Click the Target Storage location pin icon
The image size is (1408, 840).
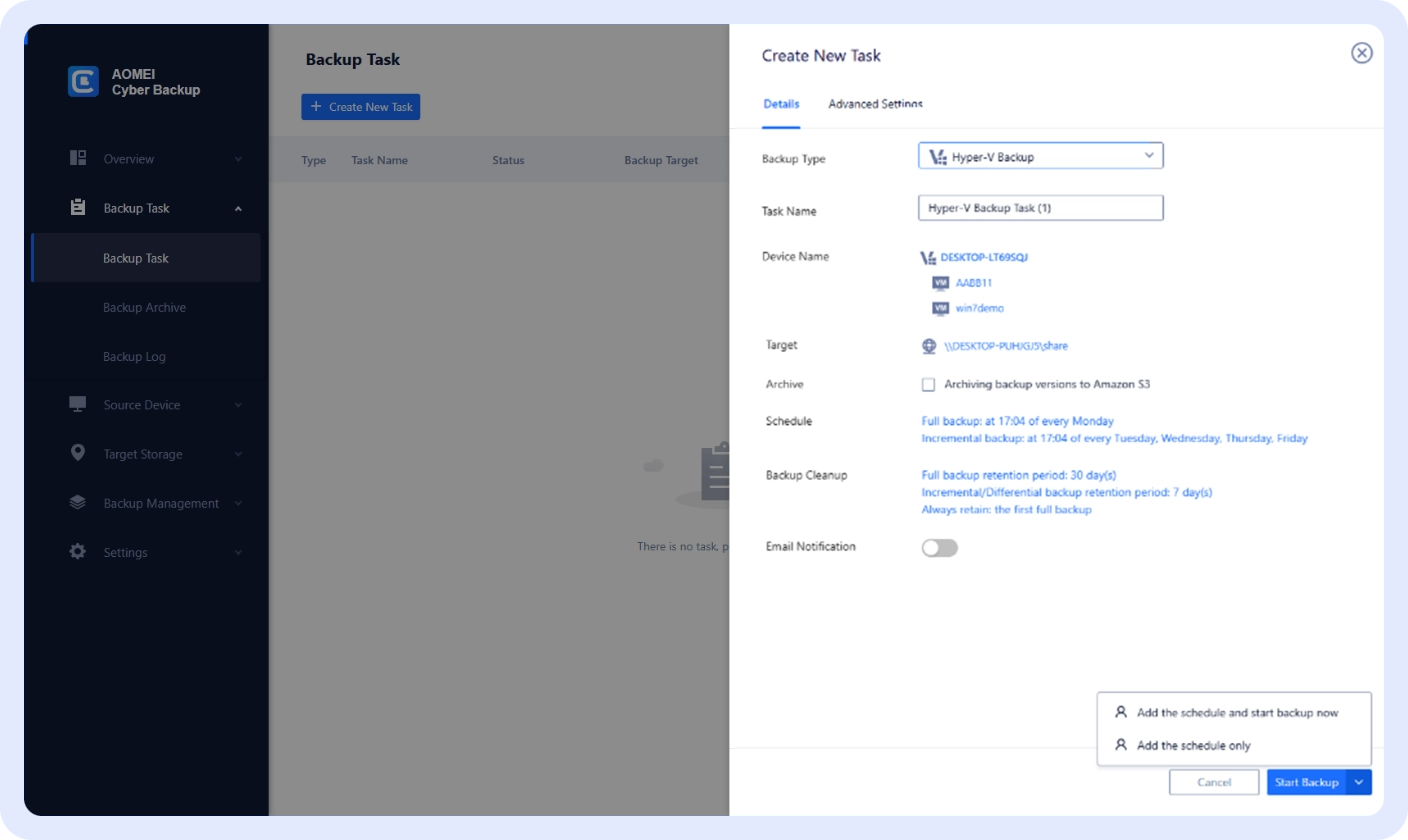78,453
